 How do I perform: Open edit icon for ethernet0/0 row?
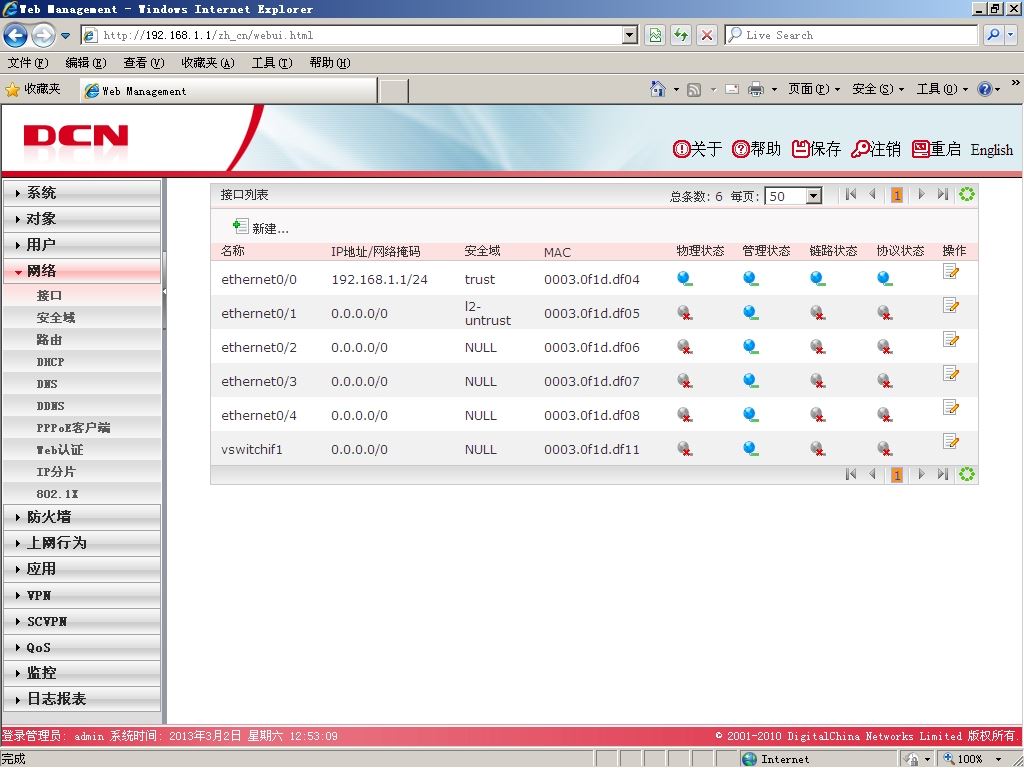click(x=951, y=272)
